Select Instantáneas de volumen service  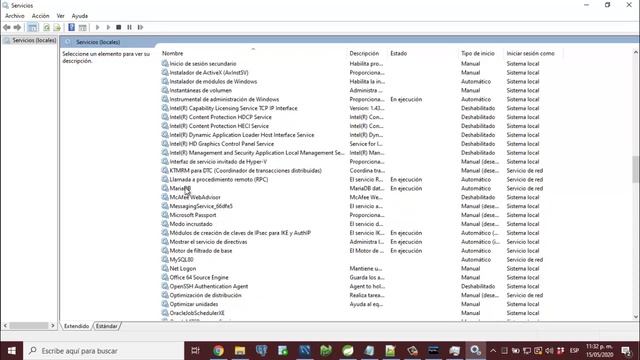pyautogui.click(x=200, y=91)
